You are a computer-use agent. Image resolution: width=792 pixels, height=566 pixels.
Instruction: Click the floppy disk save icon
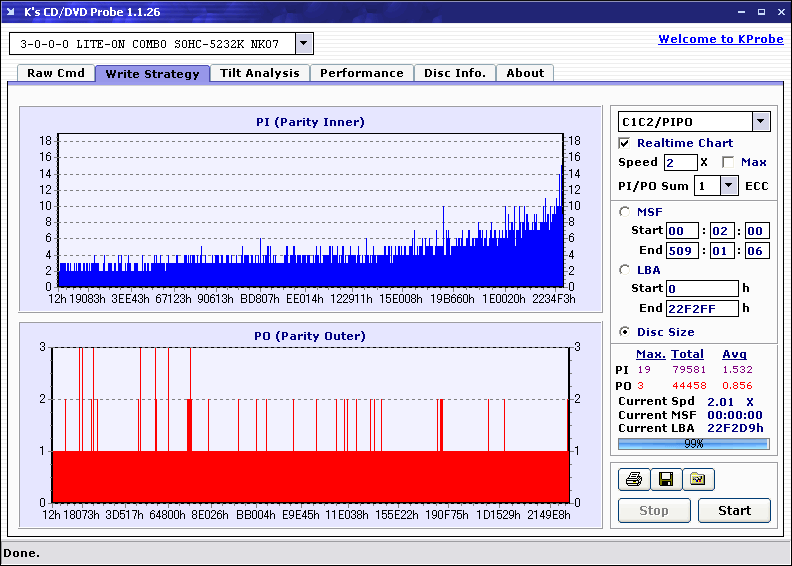click(x=665, y=480)
